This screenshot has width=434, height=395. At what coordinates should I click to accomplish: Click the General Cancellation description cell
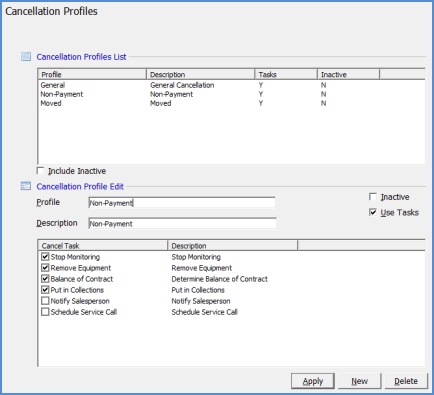pyautogui.click(x=182, y=85)
